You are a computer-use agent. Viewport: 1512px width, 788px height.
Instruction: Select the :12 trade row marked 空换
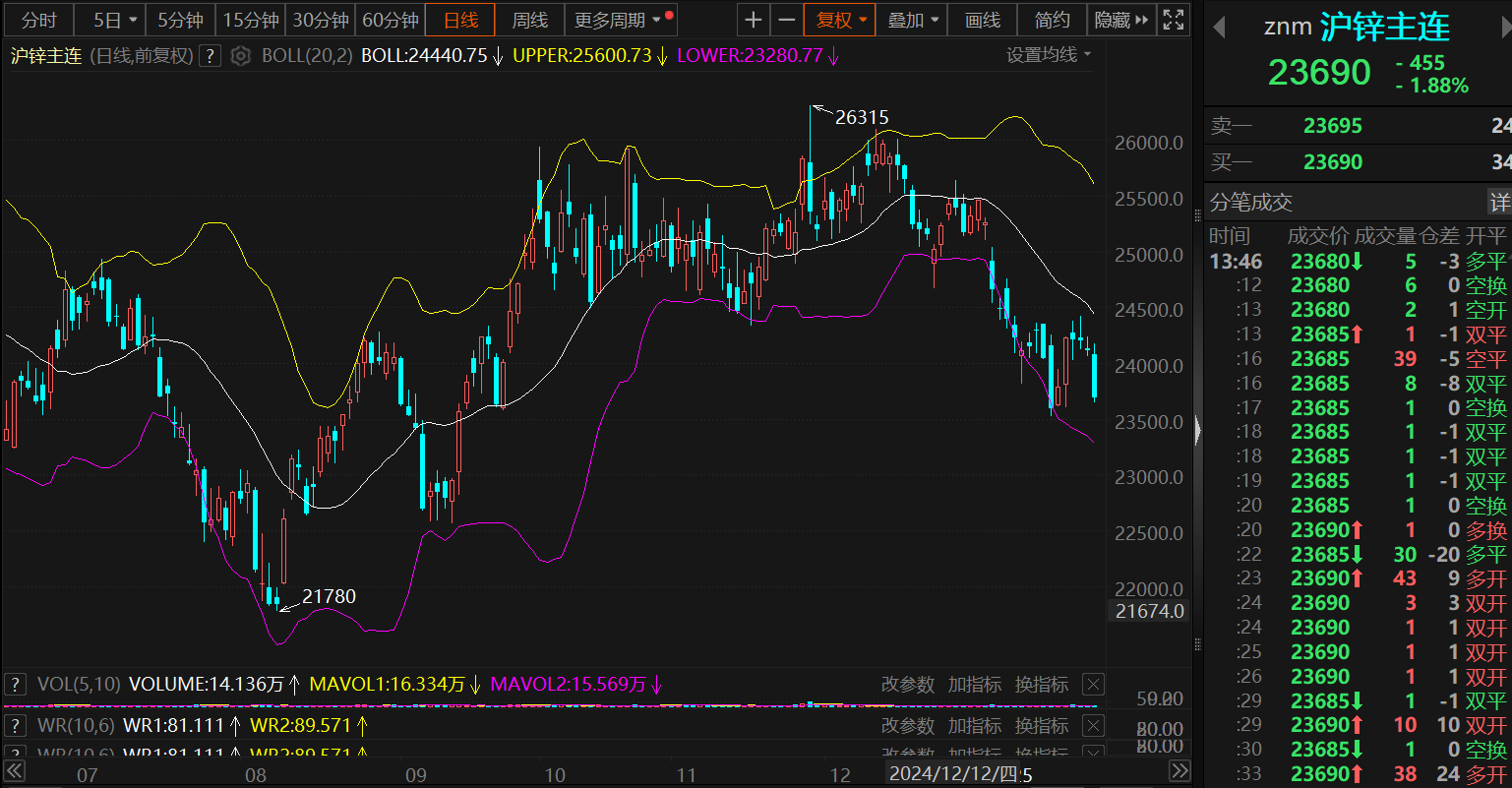click(1358, 285)
